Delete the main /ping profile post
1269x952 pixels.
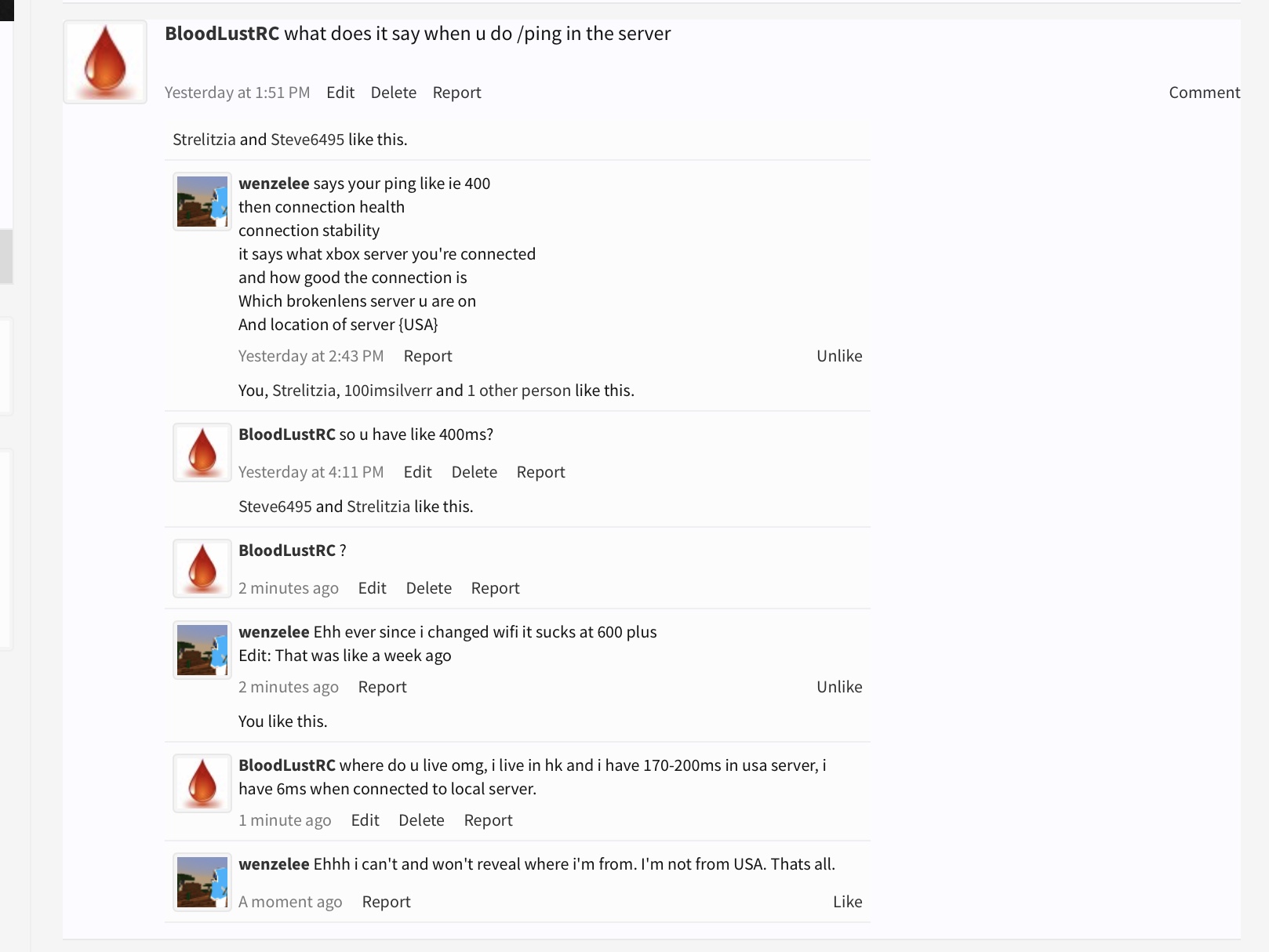394,93
